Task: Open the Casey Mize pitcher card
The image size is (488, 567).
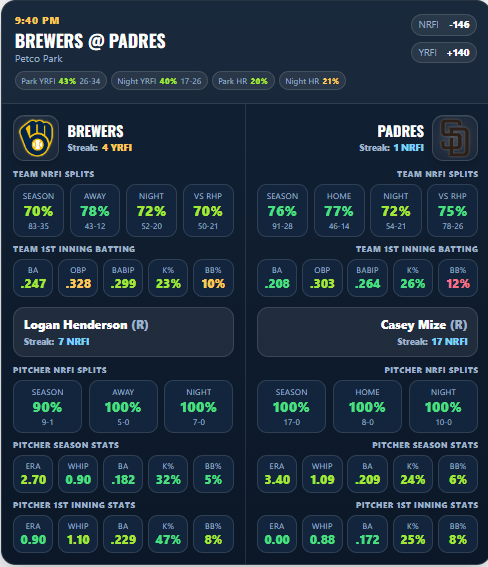Action: [x=367, y=332]
